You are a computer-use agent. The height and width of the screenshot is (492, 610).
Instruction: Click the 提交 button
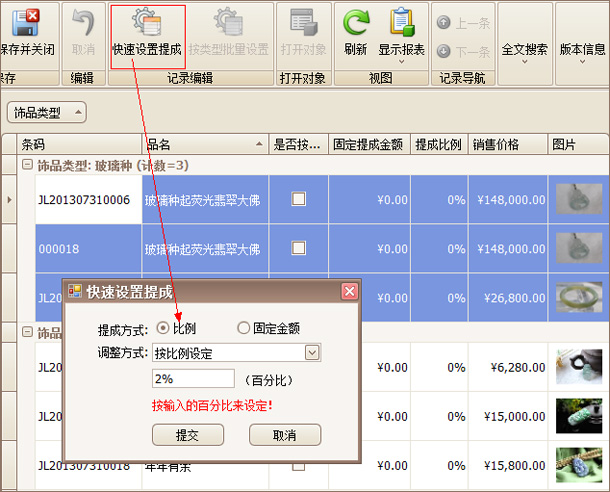coord(188,435)
